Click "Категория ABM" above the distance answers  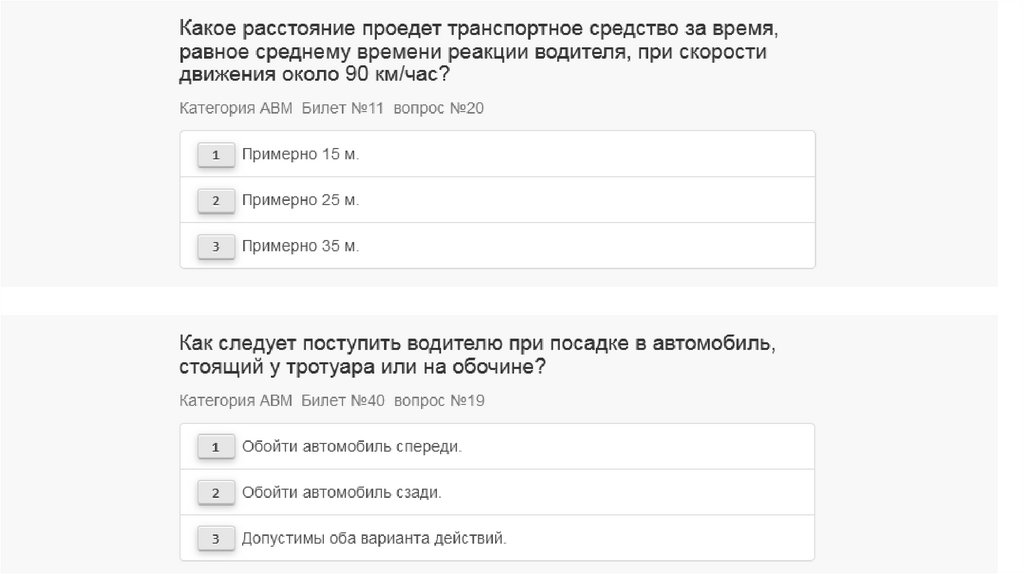point(236,108)
